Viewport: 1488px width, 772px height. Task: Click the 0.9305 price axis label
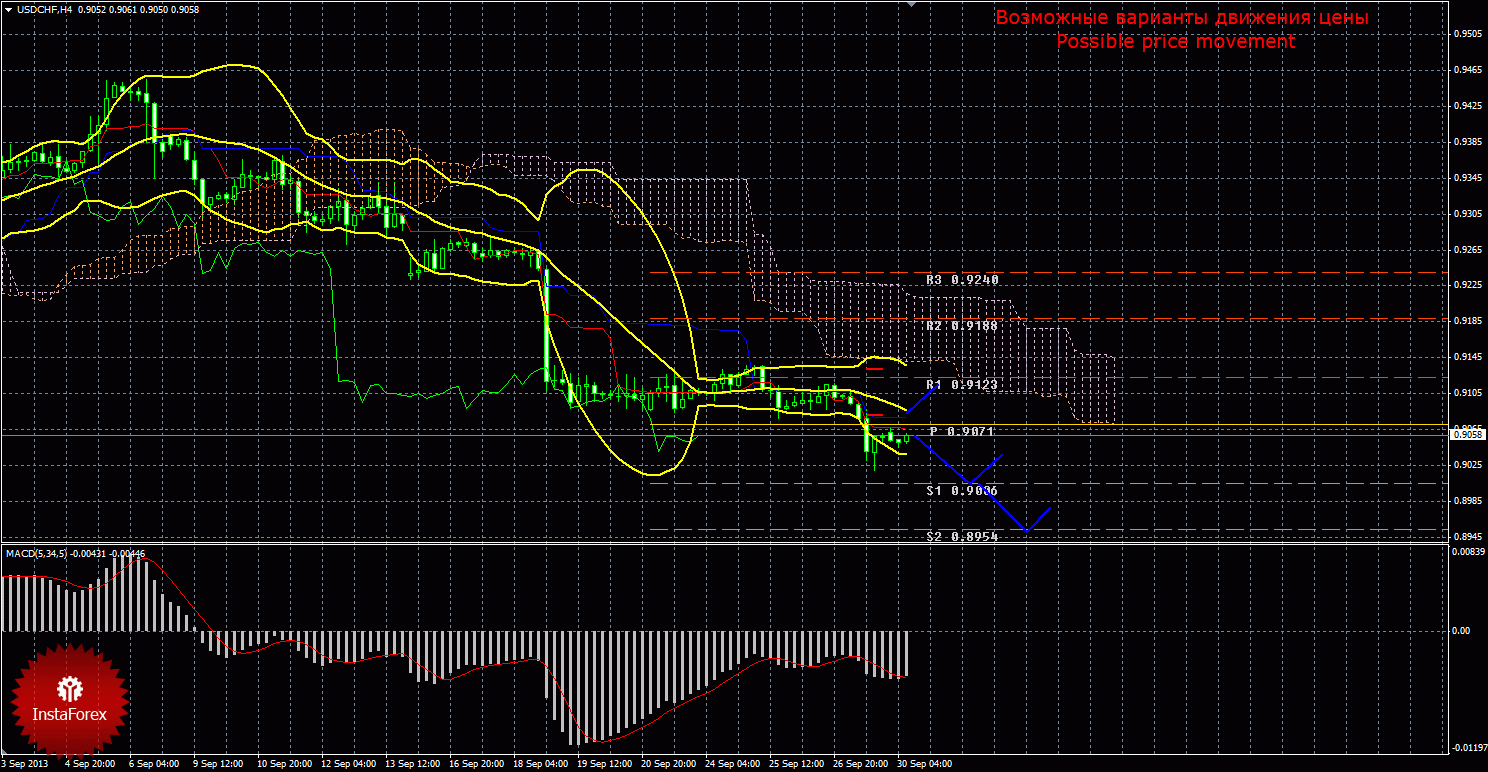pos(1468,214)
